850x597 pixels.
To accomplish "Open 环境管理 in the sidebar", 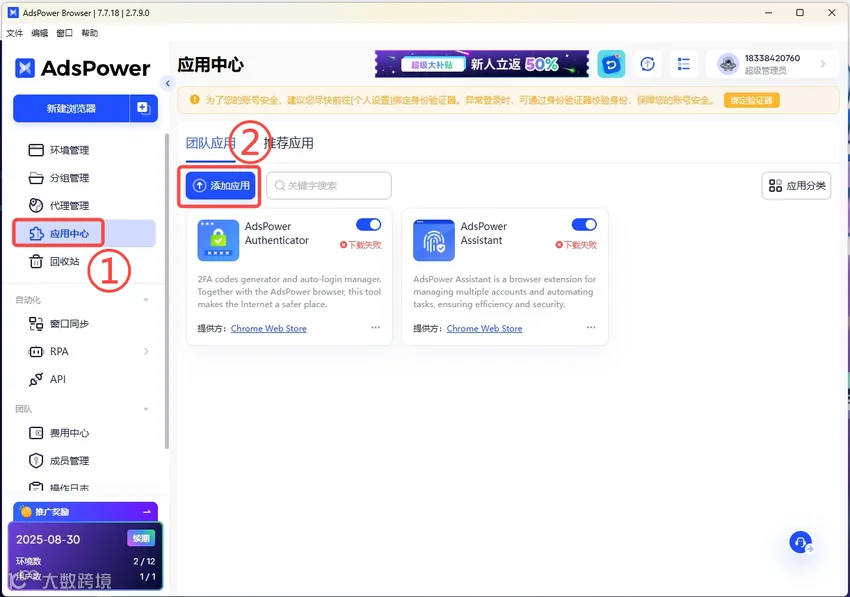I will [x=59, y=150].
